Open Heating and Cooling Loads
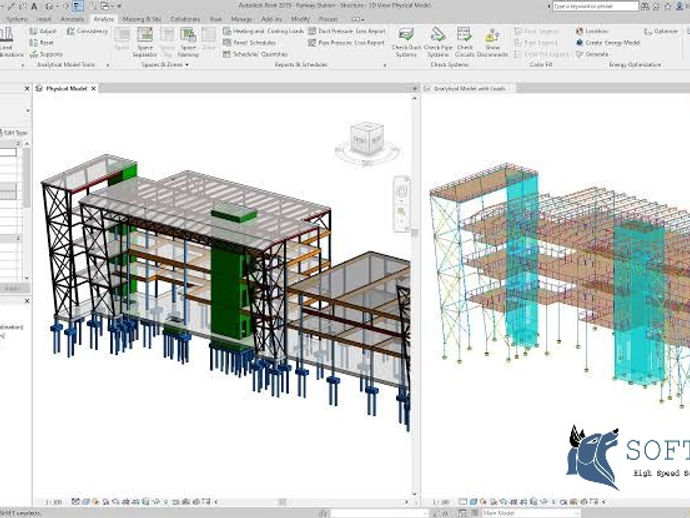This screenshot has height=518, width=690. [263, 31]
